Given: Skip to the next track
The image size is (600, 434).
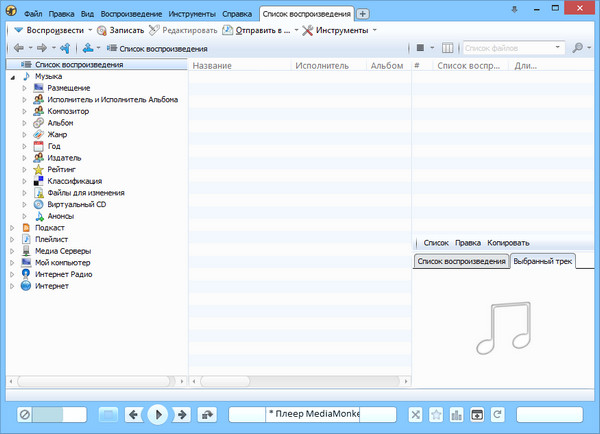Looking at the screenshot, I should (x=182, y=414).
